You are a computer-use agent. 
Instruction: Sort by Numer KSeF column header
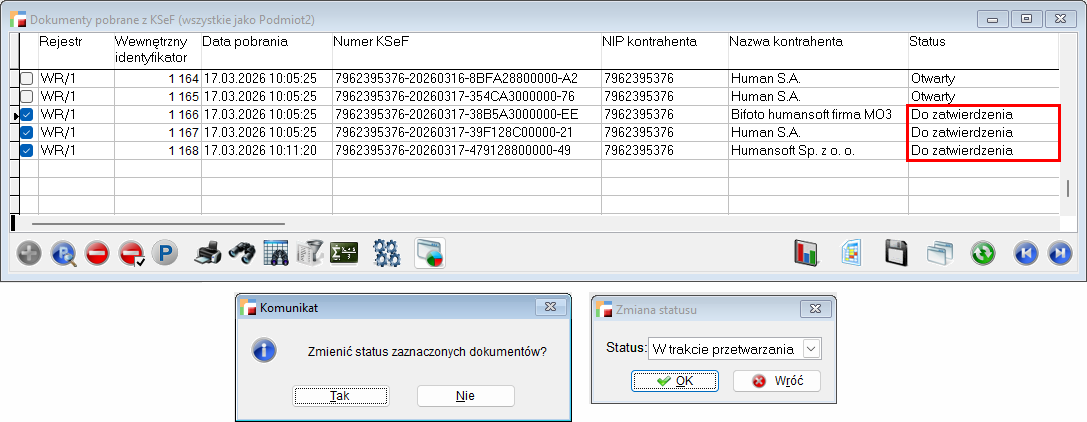tap(465, 42)
